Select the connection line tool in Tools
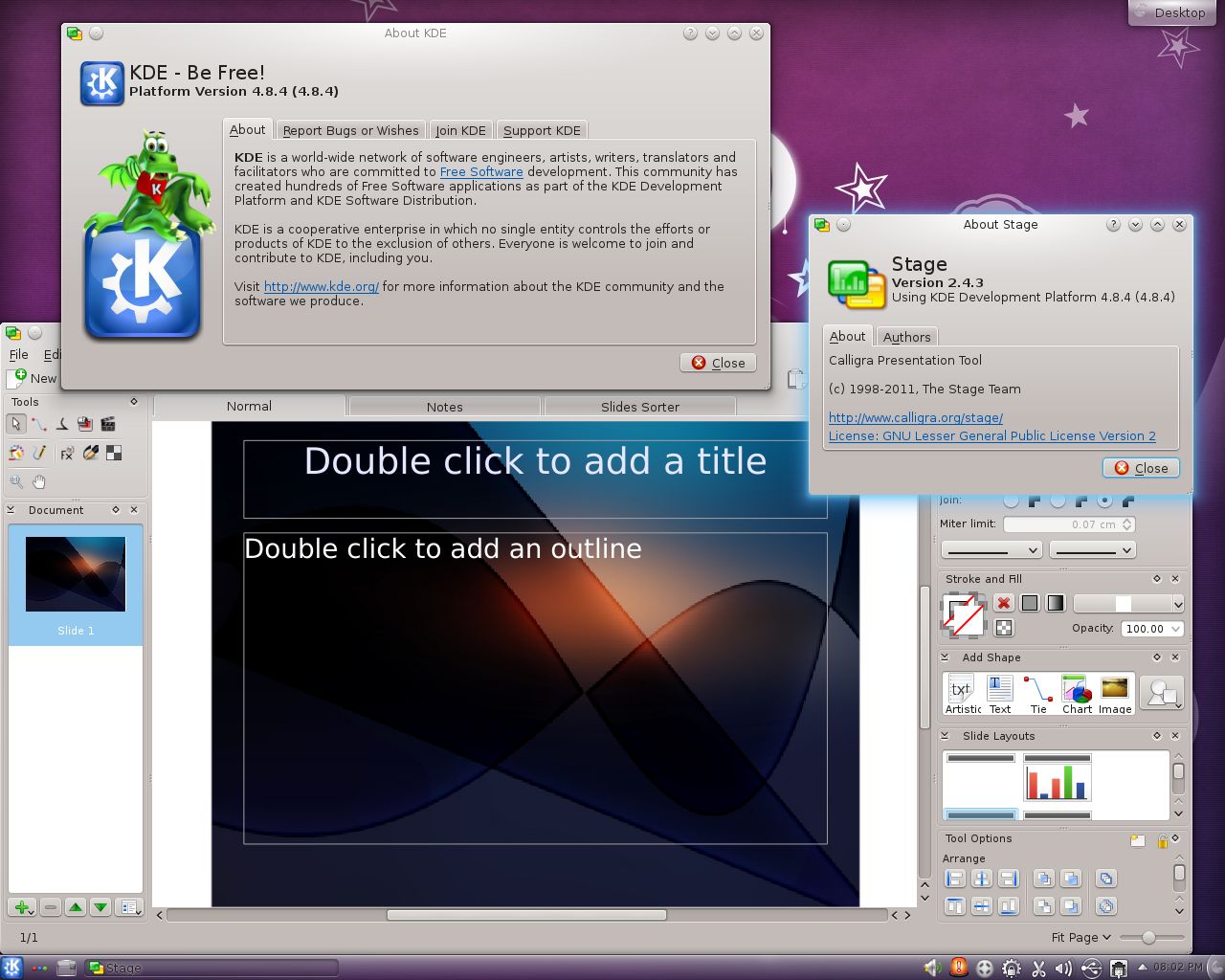The image size is (1225, 980). [39, 424]
